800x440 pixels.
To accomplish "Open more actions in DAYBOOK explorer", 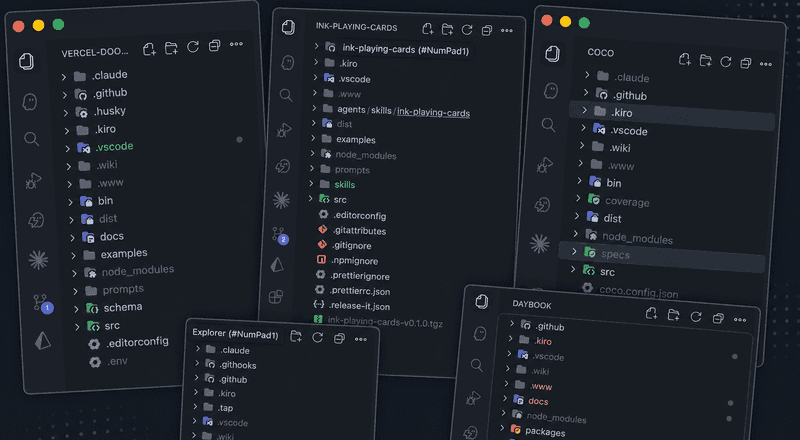I will tap(740, 320).
